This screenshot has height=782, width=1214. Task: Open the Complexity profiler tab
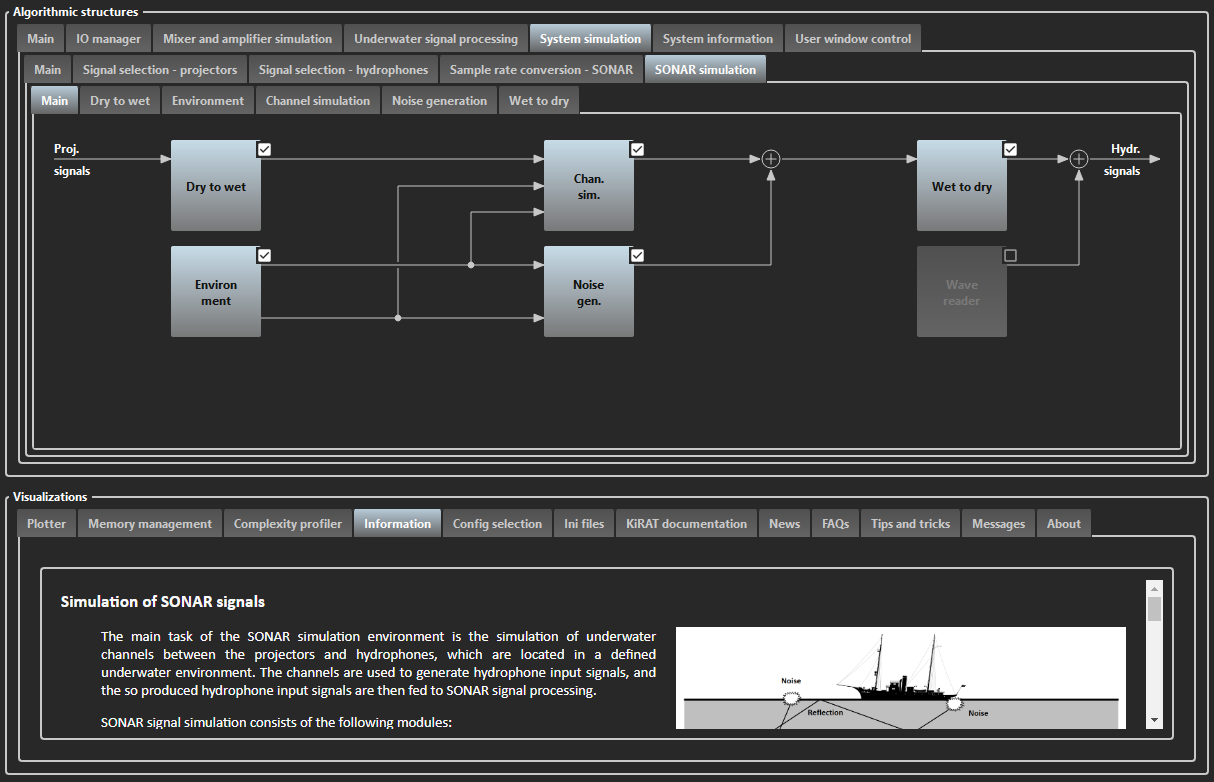[x=288, y=524]
